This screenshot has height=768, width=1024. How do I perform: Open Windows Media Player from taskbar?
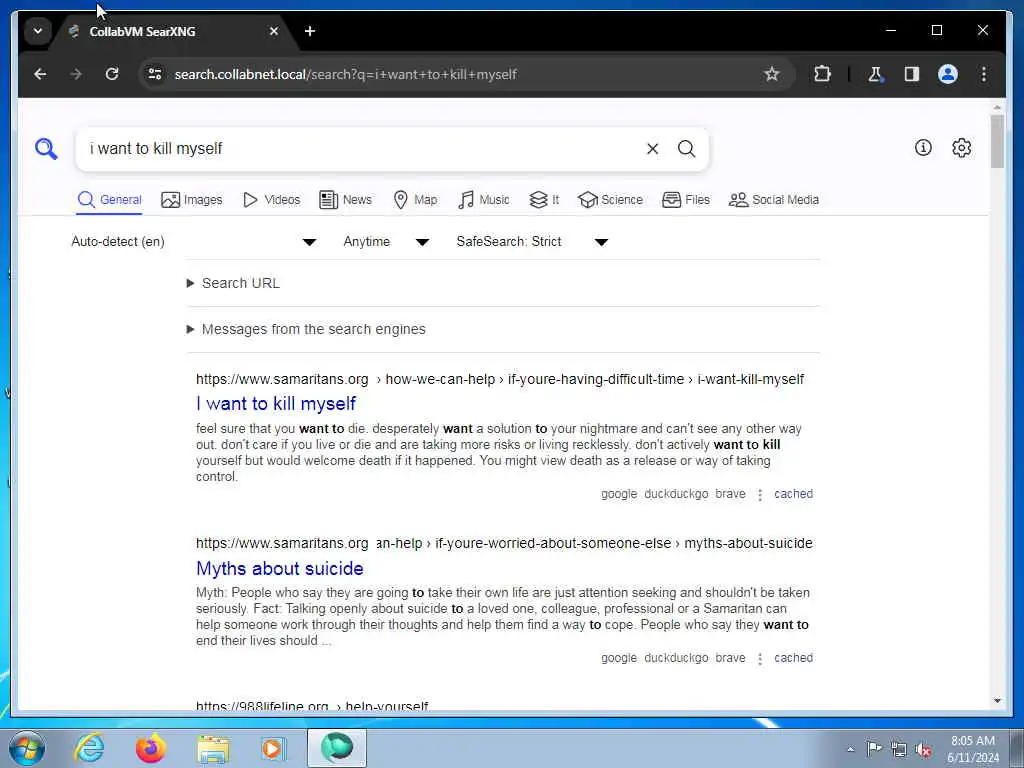(x=273, y=748)
